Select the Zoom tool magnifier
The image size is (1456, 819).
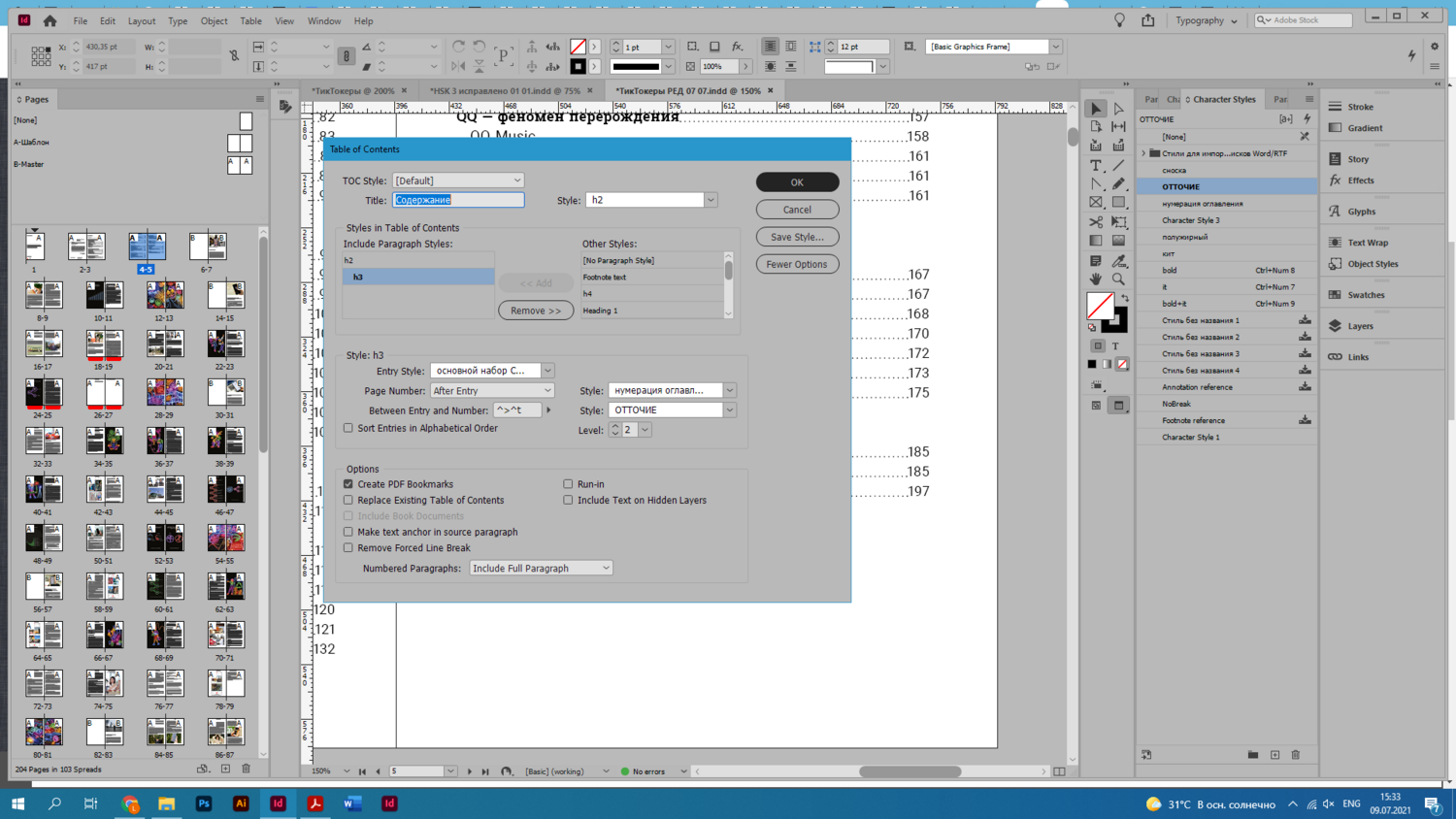pyautogui.click(x=1118, y=279)
